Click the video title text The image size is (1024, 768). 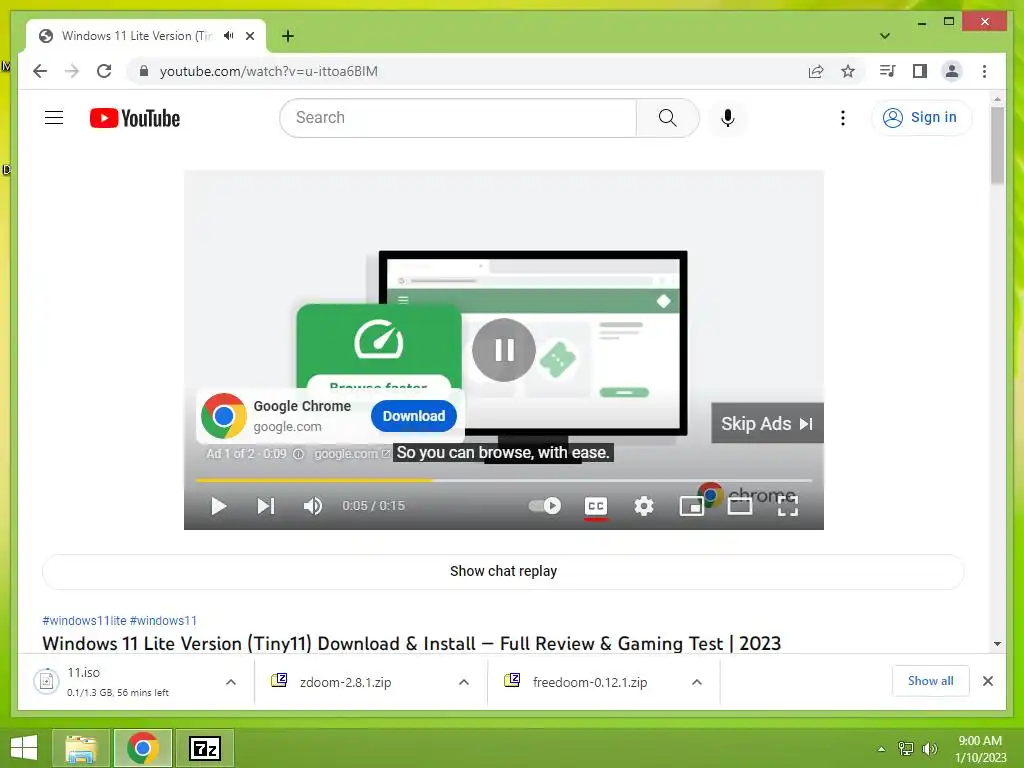point(411,643)
